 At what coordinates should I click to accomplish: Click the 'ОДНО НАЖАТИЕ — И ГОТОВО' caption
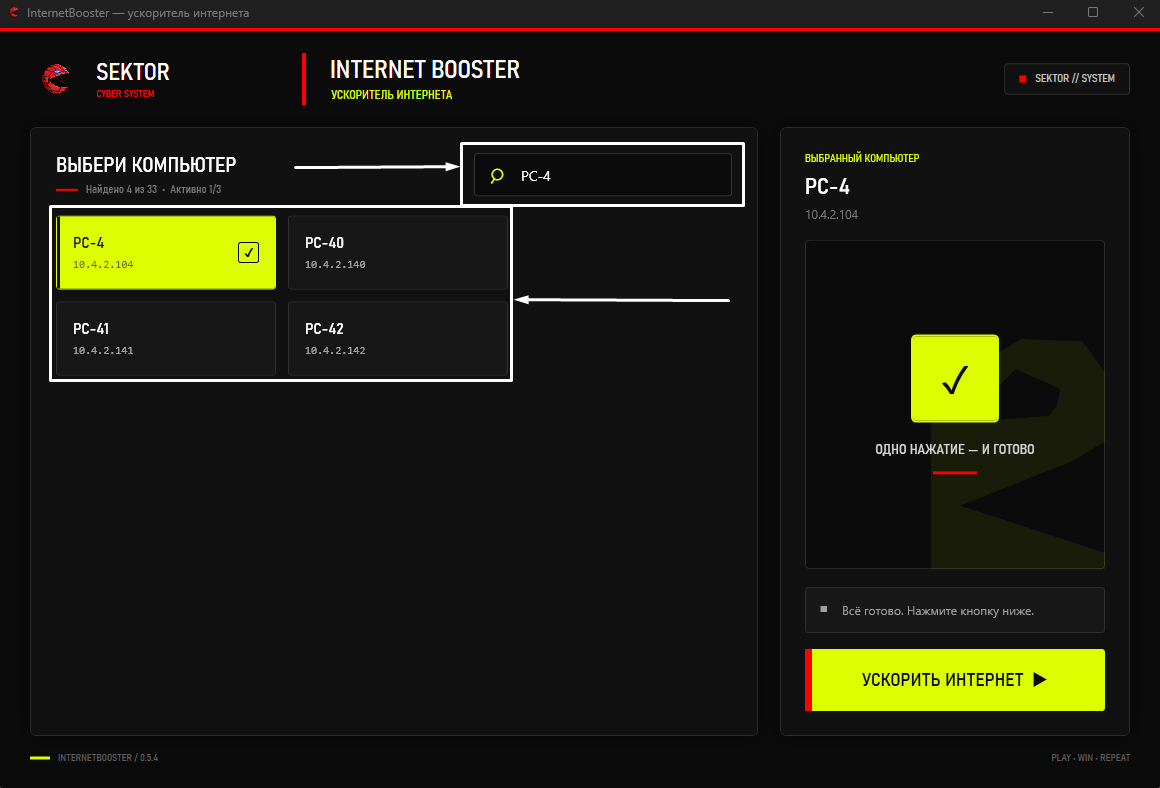(954, 449)
